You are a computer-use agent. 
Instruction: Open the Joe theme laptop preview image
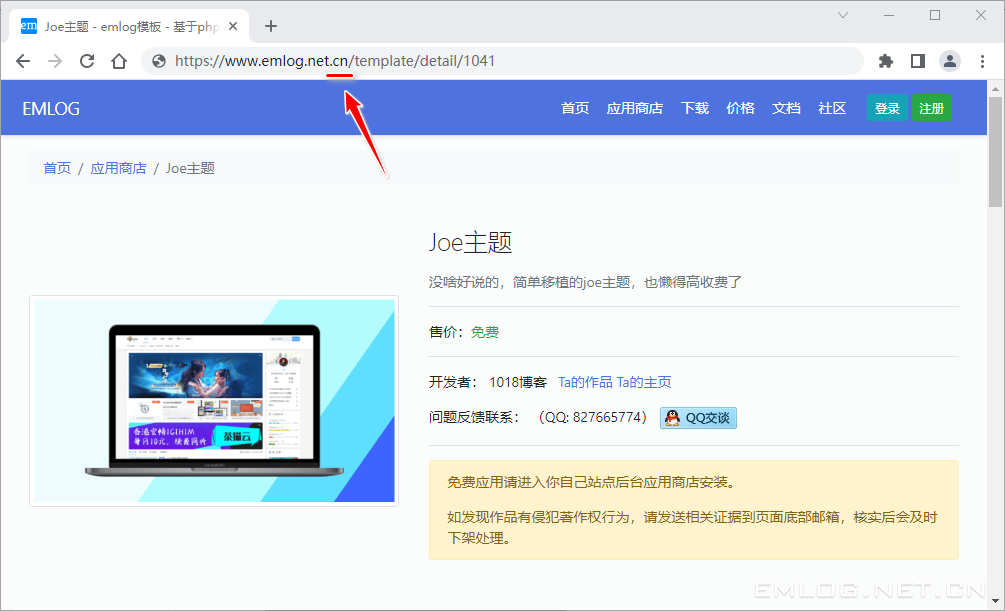[214, 401]
